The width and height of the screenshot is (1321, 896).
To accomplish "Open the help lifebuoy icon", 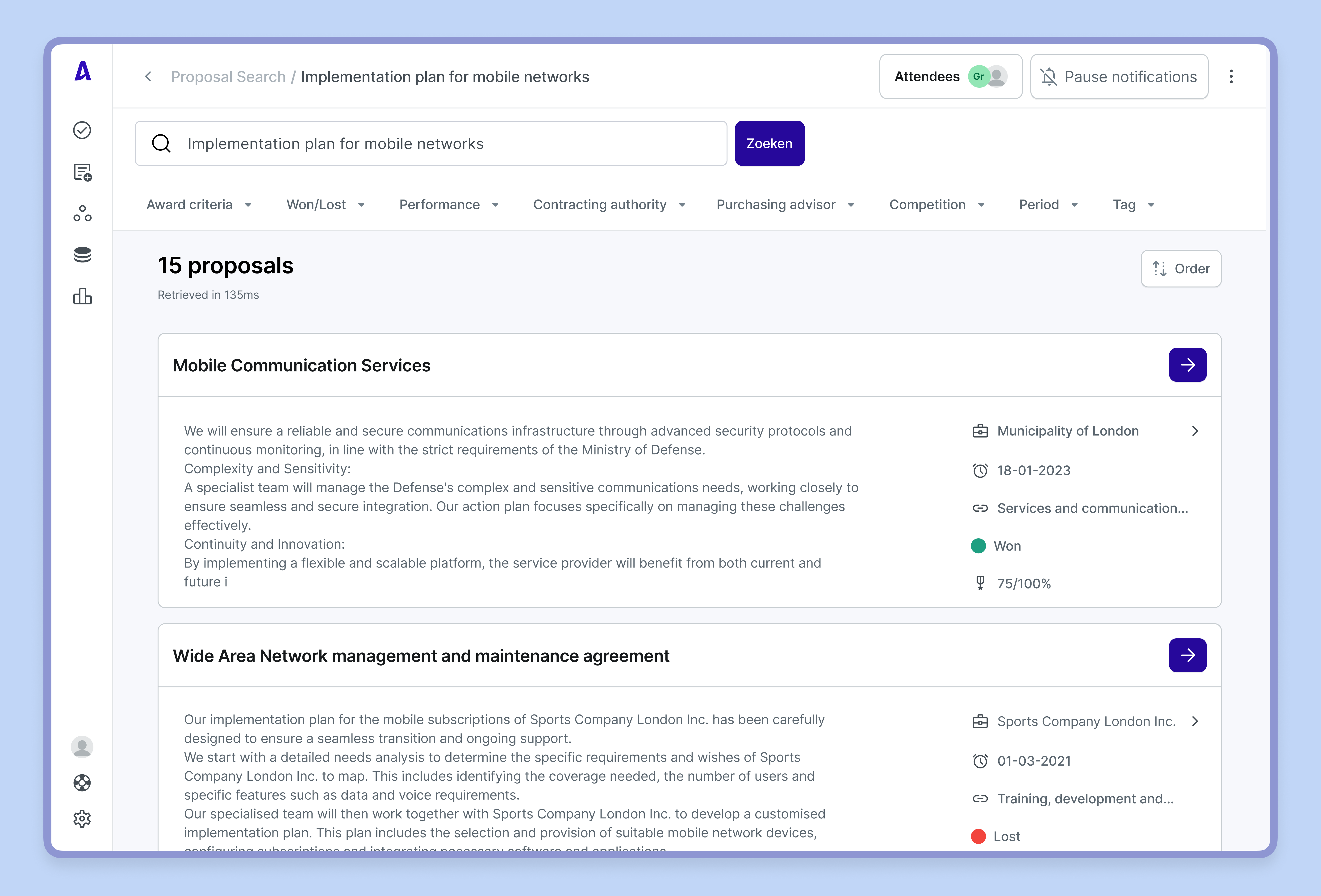I will pos(82,783).
